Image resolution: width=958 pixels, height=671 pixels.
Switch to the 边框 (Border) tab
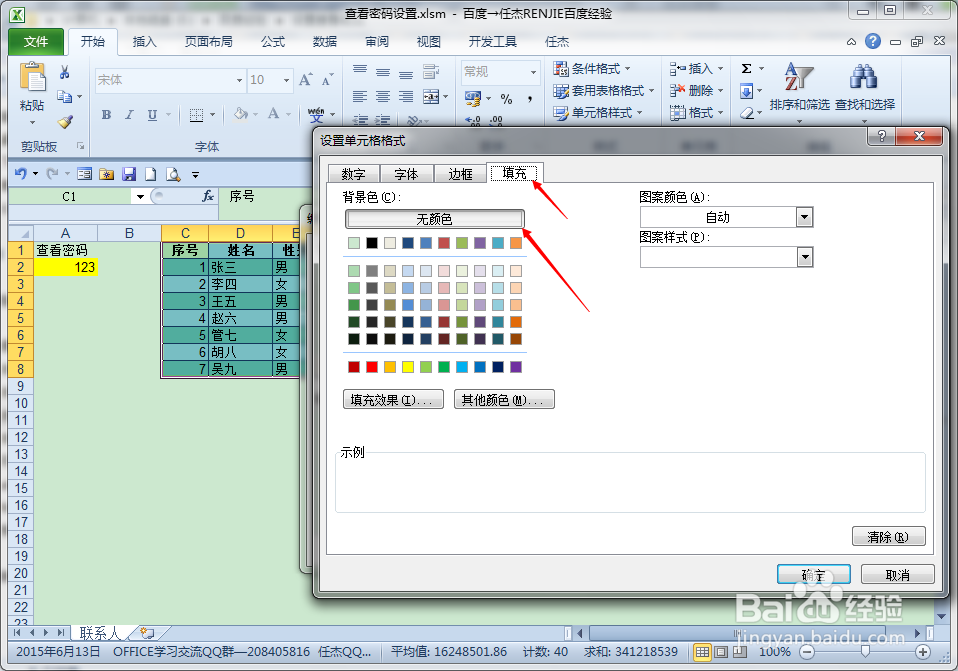pyautogui.click(x=460, y=173)
